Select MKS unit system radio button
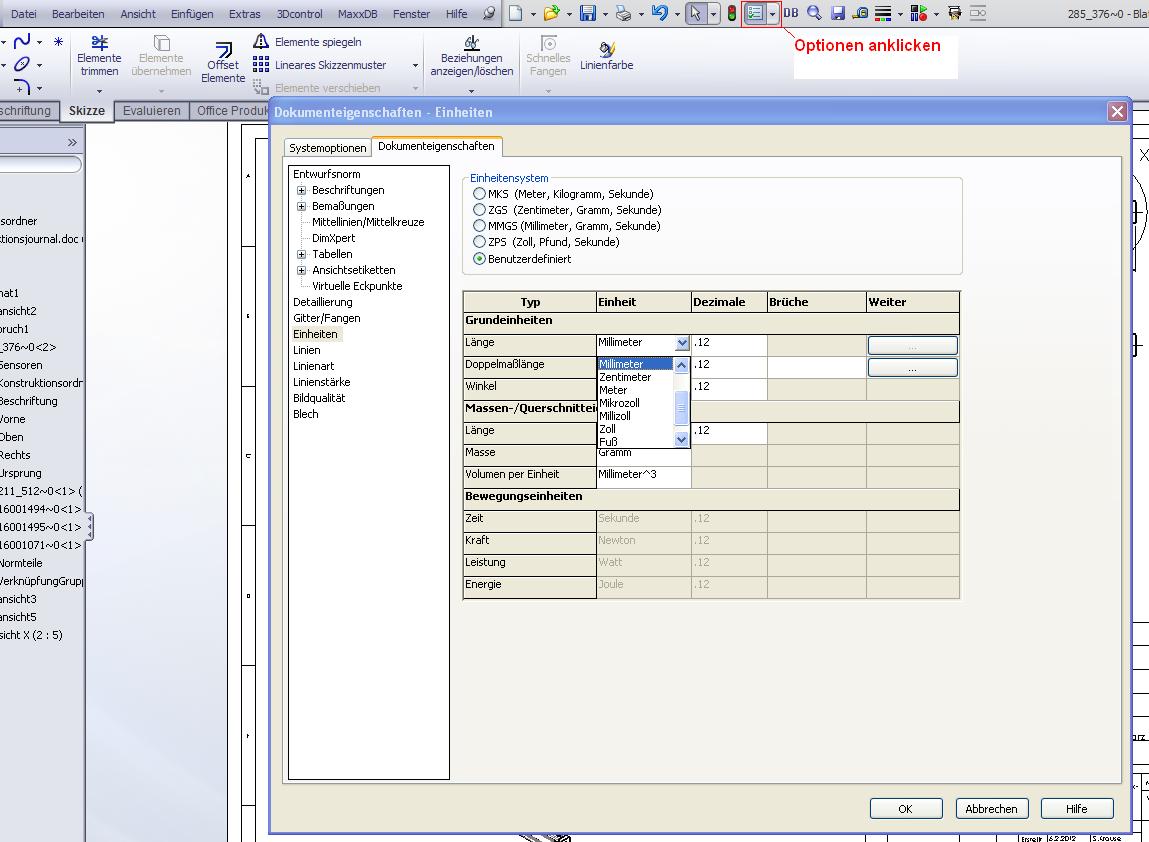This screenshot has width=1149, height=842. coord(479,193)
